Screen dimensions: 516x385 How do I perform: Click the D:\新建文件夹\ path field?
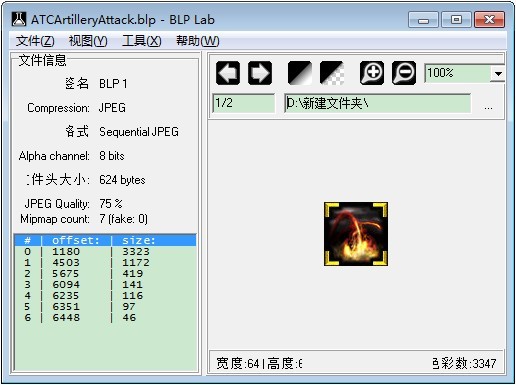(378, 103)
